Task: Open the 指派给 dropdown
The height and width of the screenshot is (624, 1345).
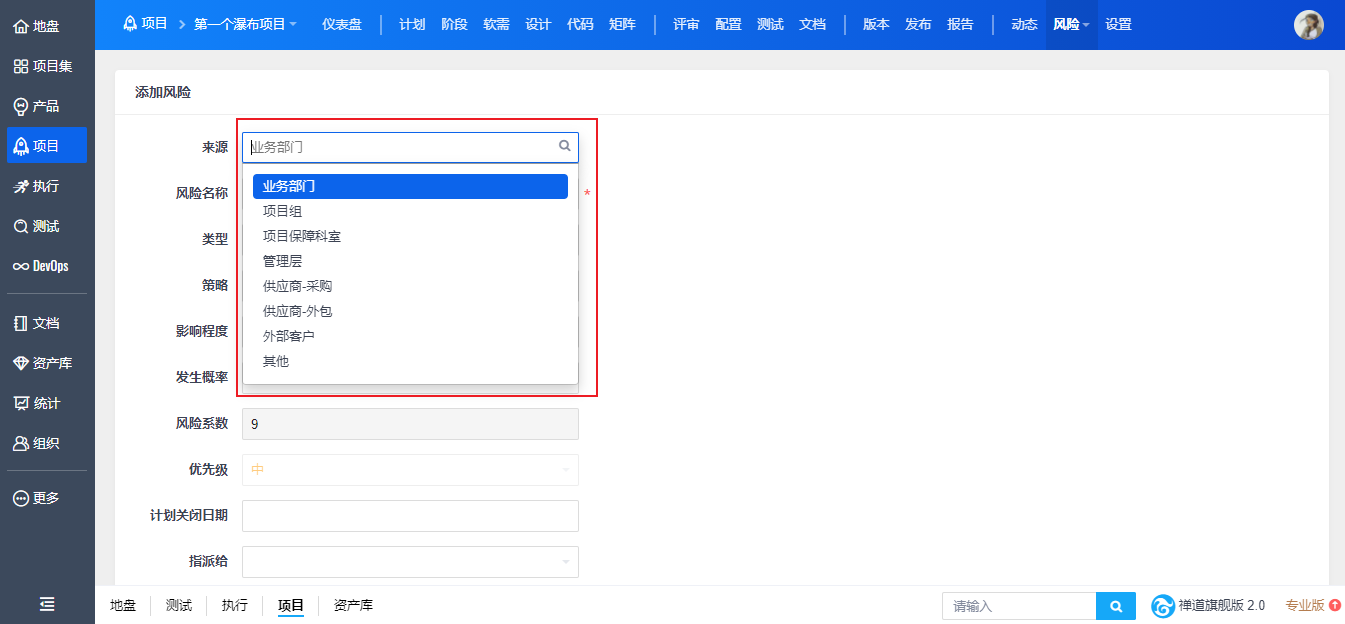Action: [x=410, y=562]
